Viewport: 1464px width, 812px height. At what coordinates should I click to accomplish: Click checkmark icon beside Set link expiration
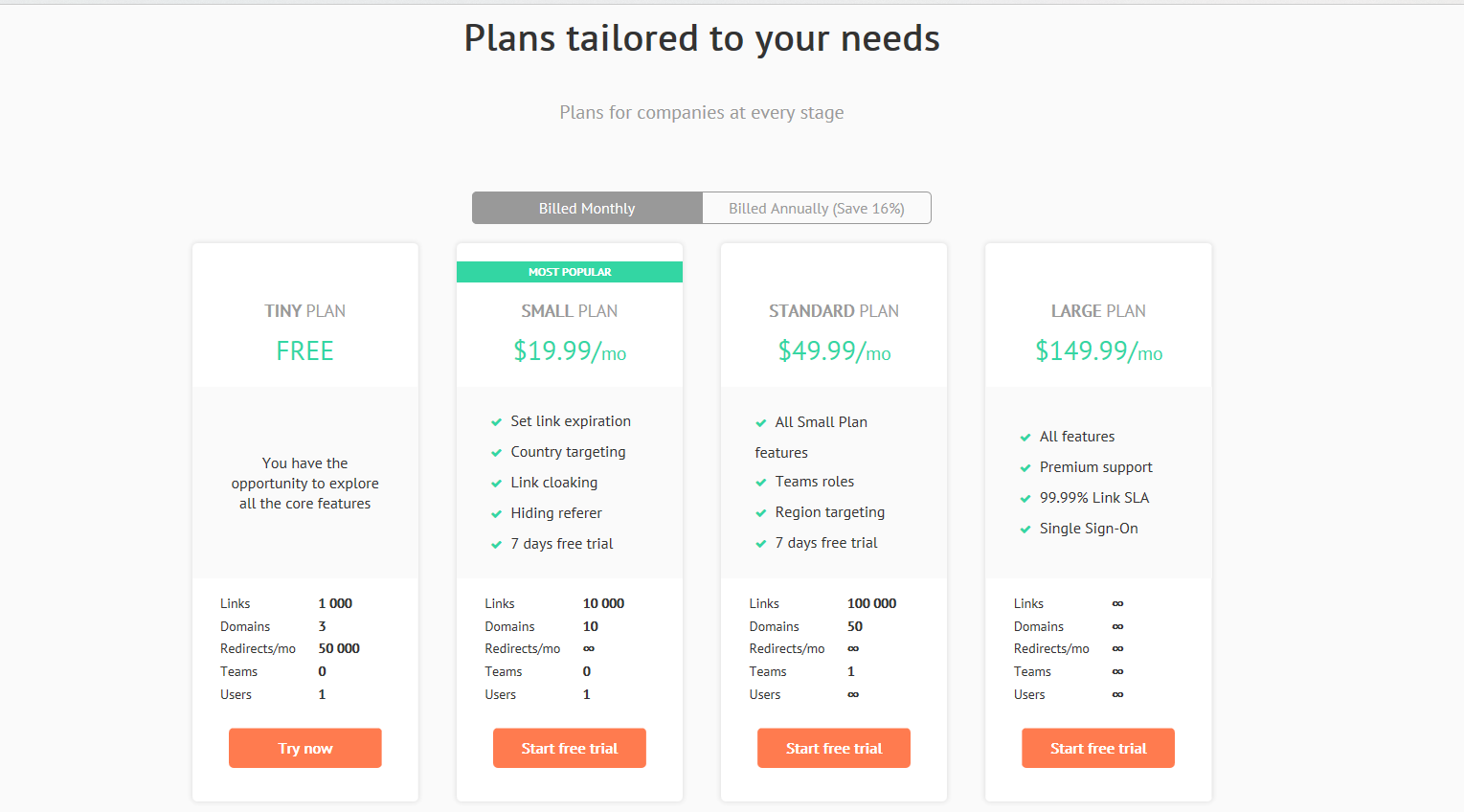496,422
